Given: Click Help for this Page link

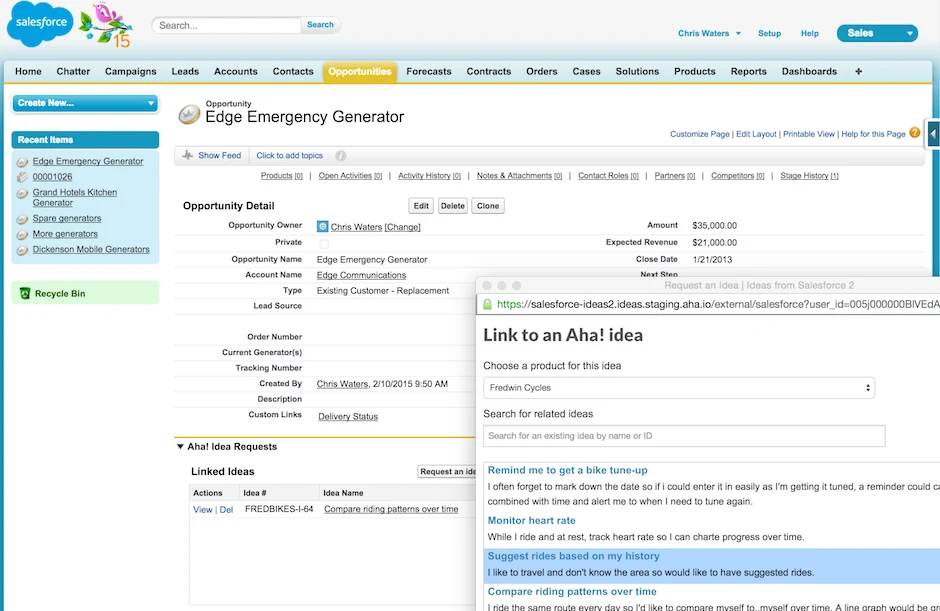Looking at the screenshot, I should point(873,134).
